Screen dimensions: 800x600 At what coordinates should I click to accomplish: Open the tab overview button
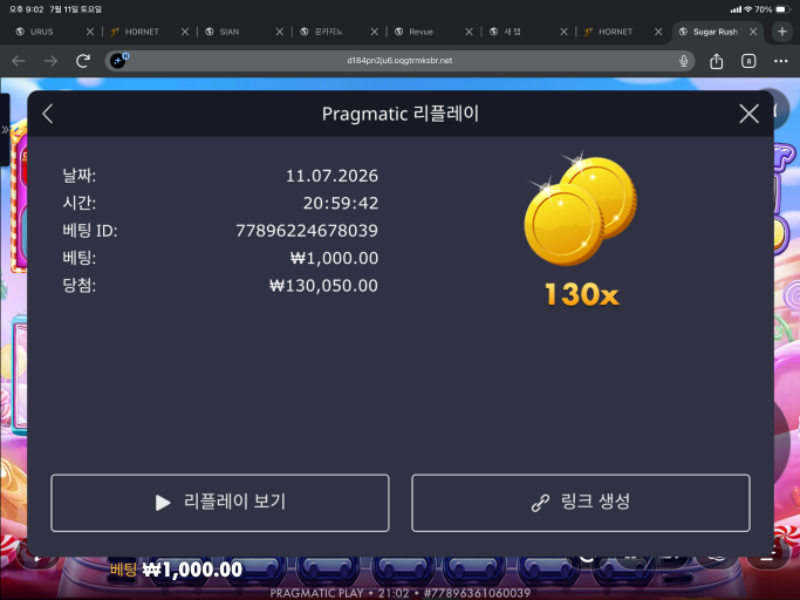tap(748, 61)
